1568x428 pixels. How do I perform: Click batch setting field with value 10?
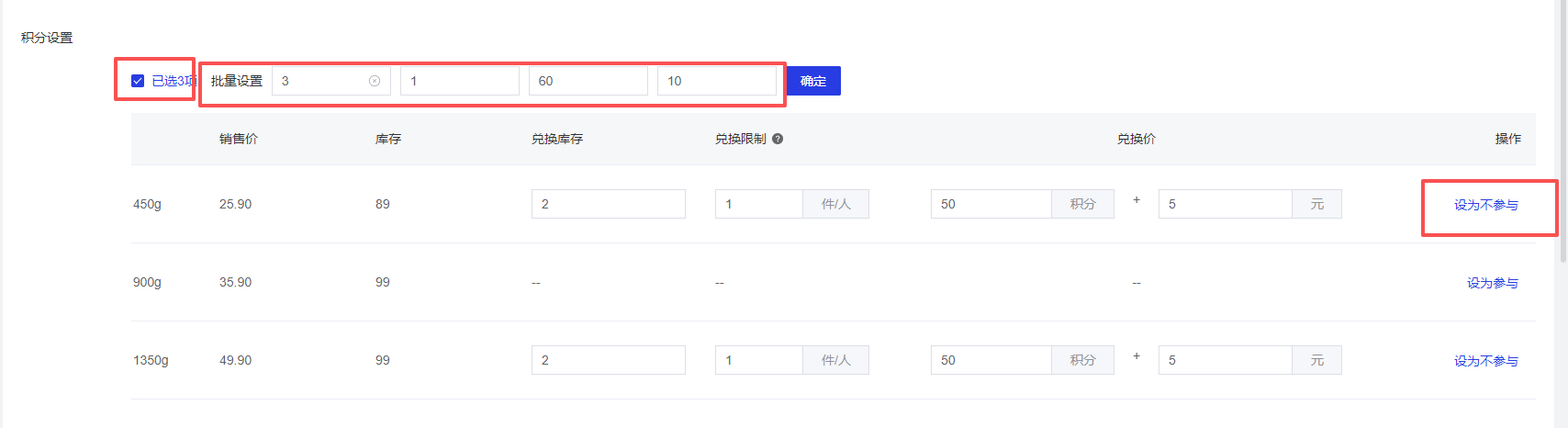pos(716,81)
